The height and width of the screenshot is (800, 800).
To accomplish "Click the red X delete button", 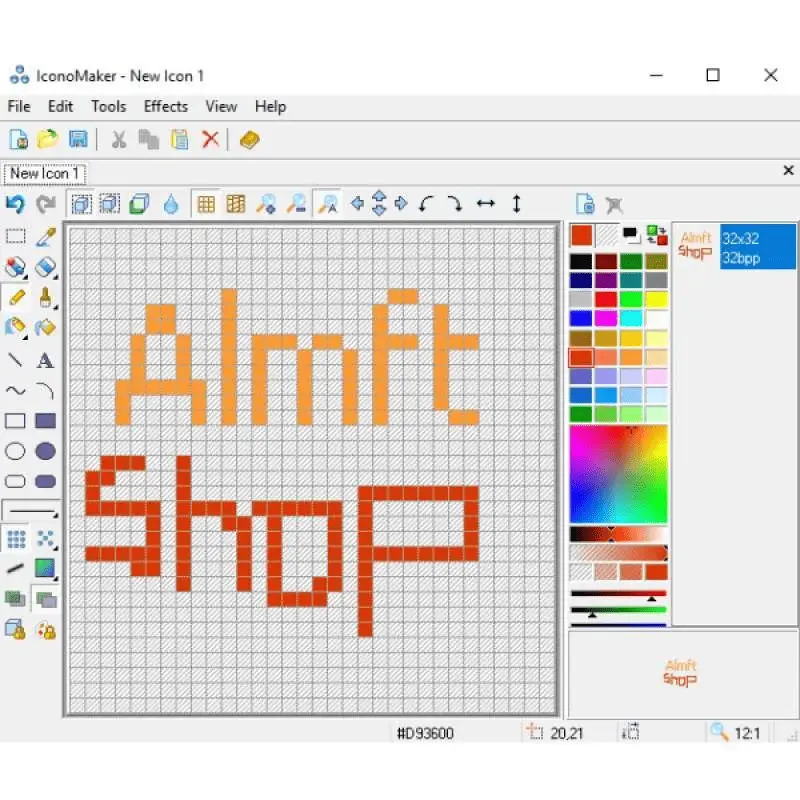I will [210, 139].
